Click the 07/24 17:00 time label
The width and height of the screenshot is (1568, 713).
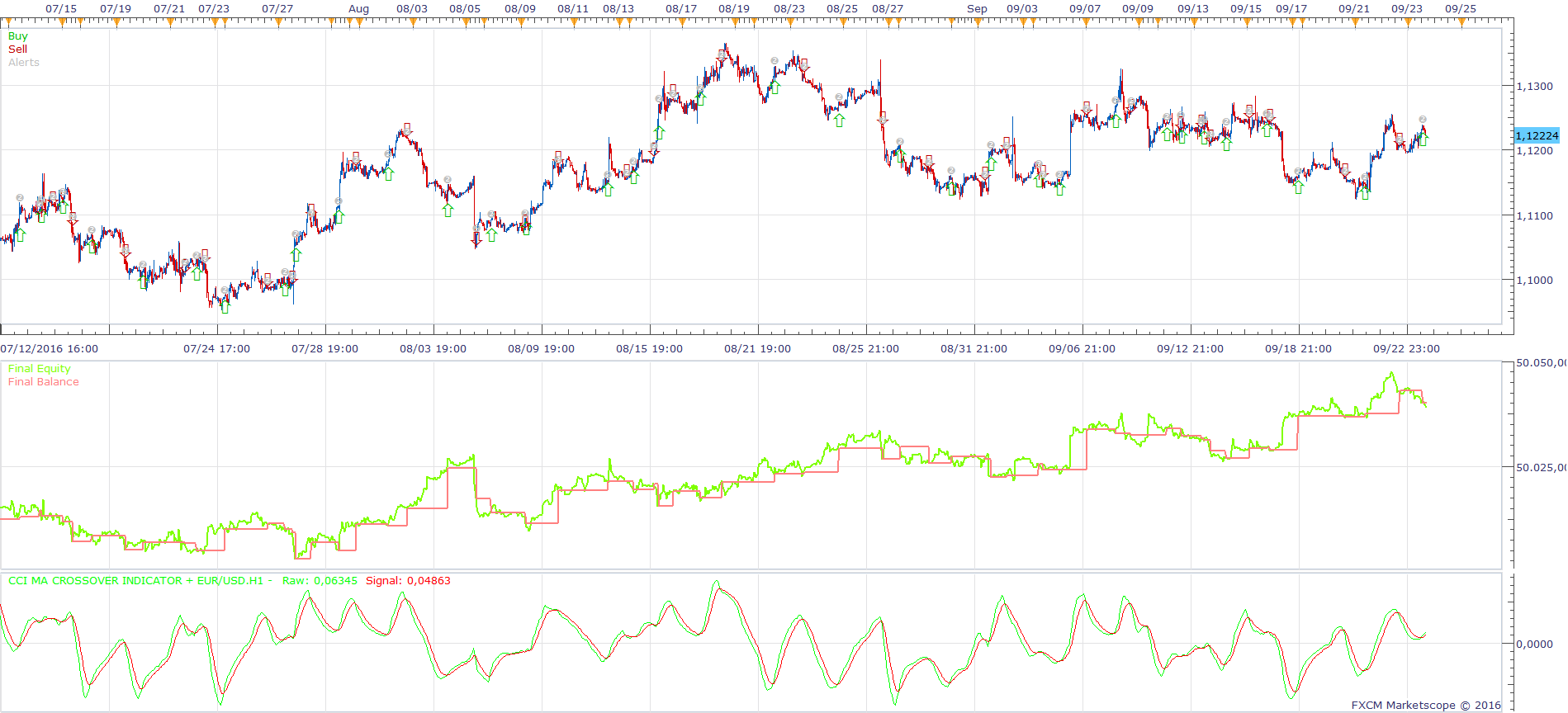(216, 349)
